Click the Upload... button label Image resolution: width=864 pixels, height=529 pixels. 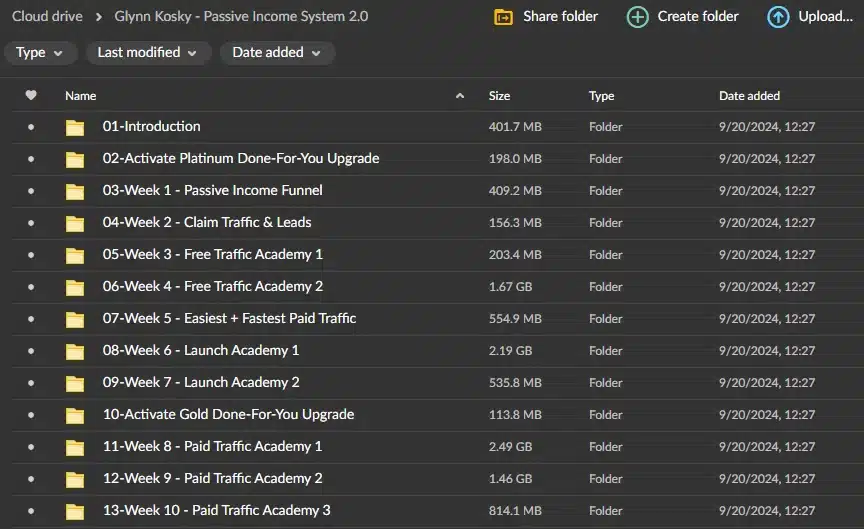pos(825,17)
